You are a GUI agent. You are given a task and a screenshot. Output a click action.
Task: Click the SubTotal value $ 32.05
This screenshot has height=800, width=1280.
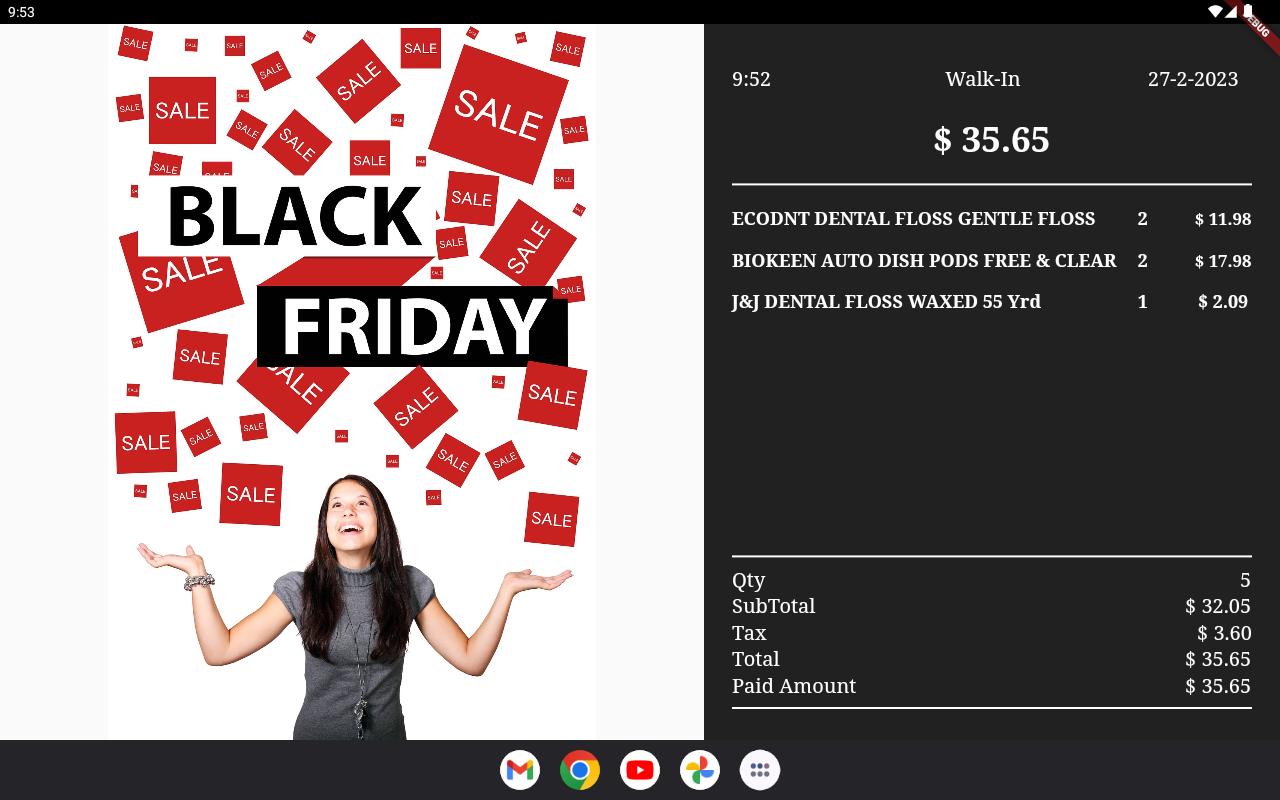point(1218,606)
